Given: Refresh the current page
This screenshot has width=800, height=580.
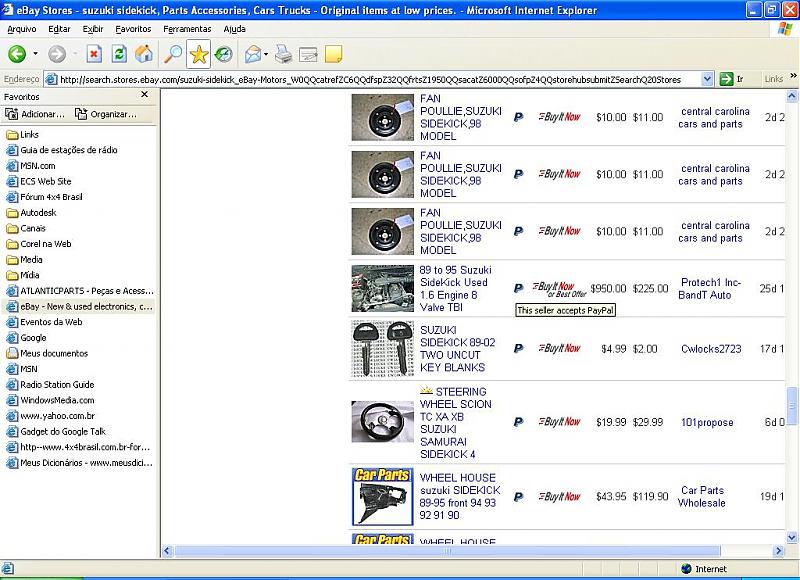Looking at the screenshot, I should point(119,54).
